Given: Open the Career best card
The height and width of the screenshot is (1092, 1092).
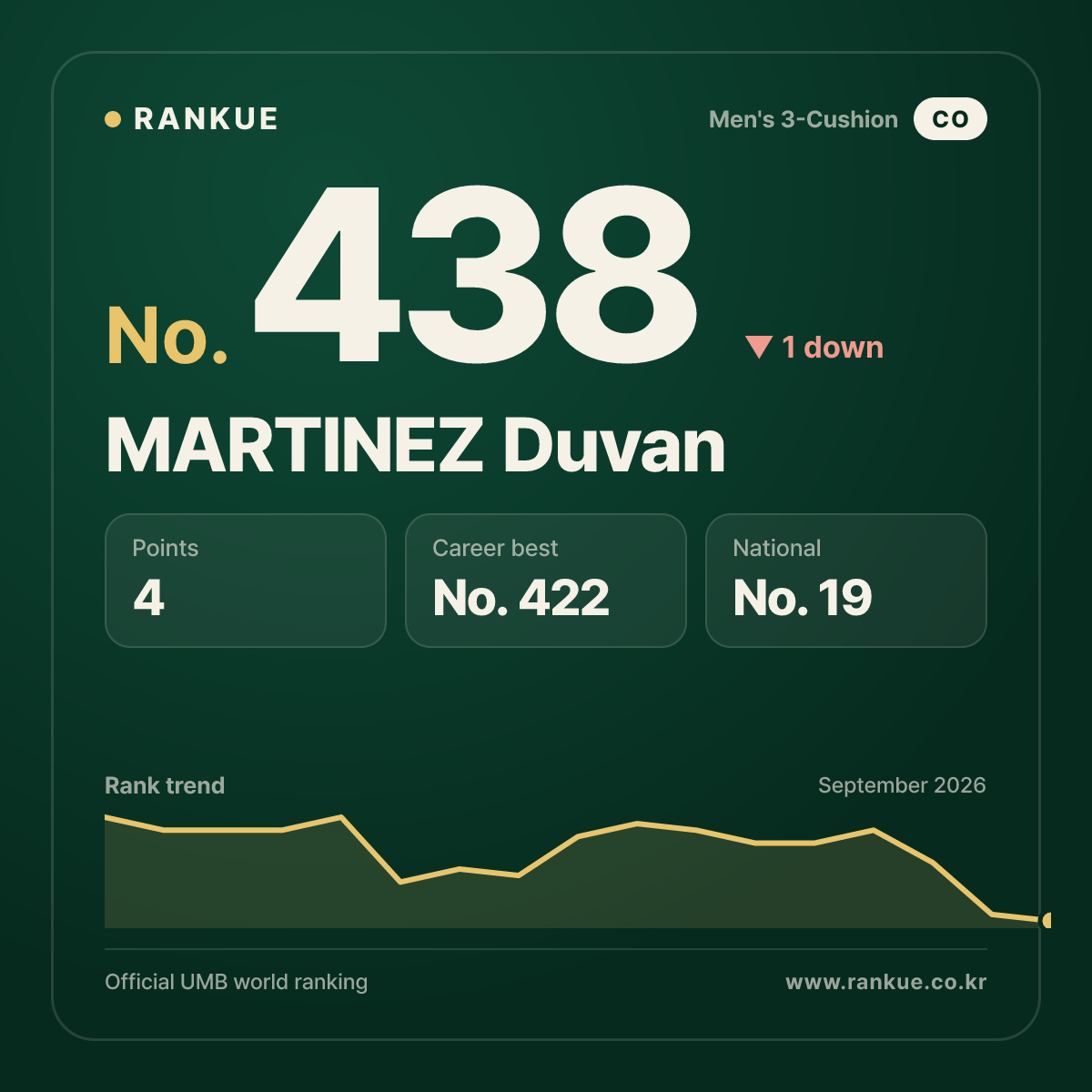Looking at the screenshot, I should 546,581.
